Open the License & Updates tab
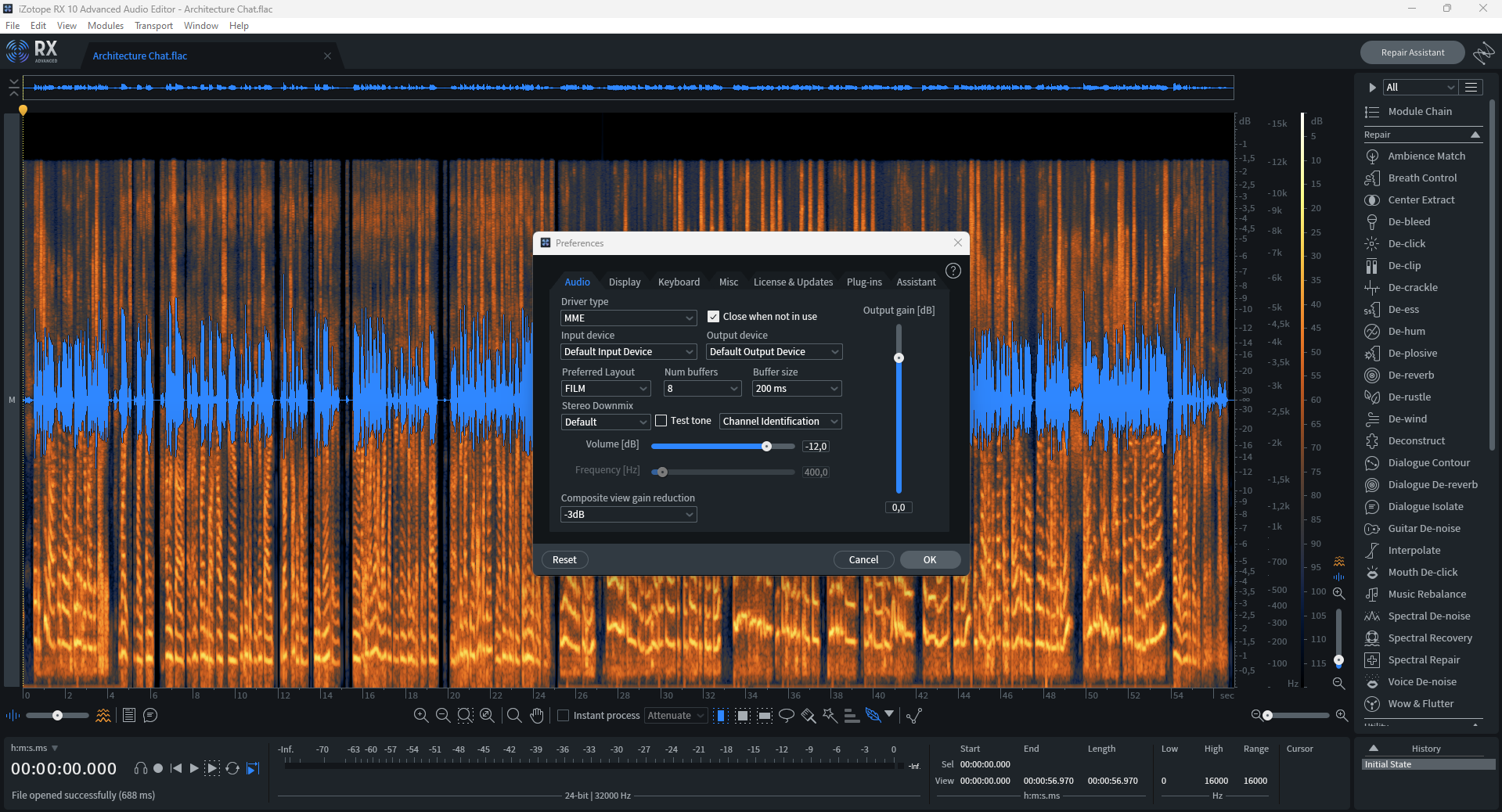The height and width of the screenshot is (812, 1502). point(793,282)
